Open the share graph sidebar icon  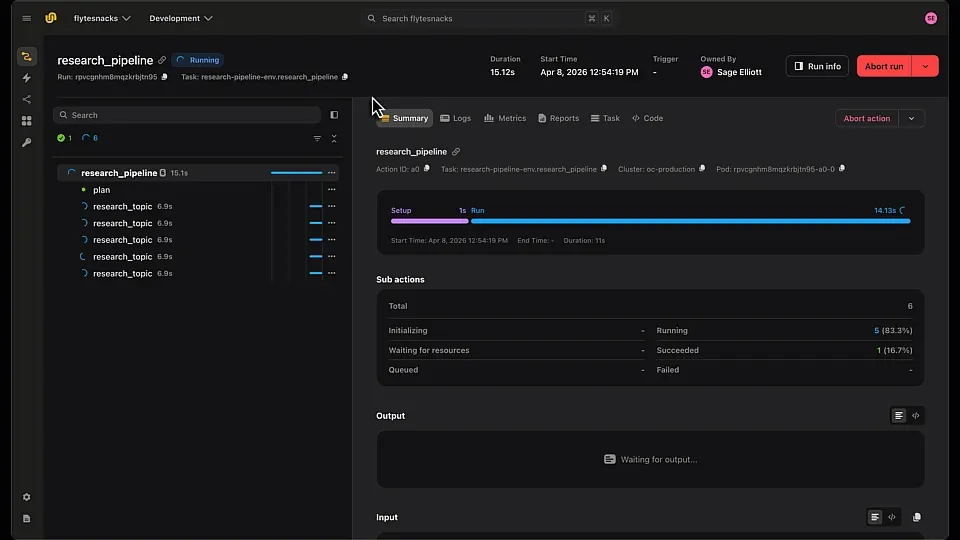(x=26, y=99)
